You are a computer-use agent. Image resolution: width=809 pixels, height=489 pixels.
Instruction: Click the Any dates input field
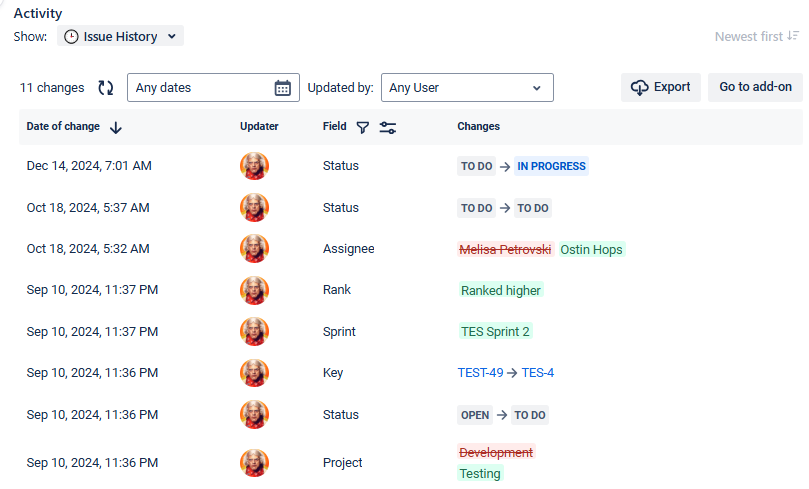(x=200, y=88)
